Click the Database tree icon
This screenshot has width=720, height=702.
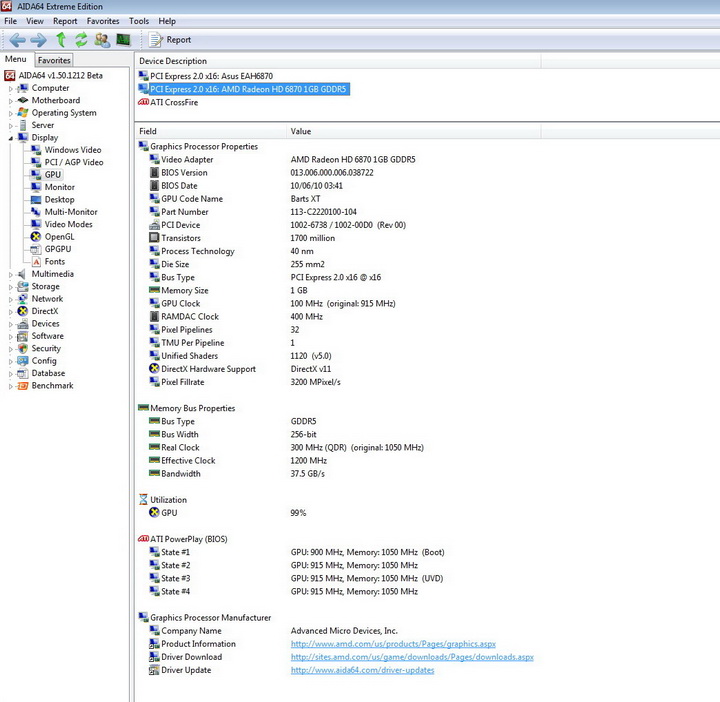22,373
